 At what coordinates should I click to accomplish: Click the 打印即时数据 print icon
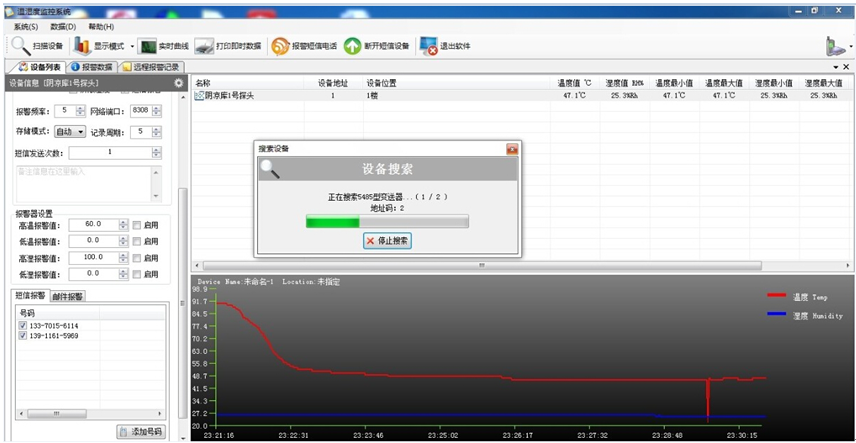point(204,46)
